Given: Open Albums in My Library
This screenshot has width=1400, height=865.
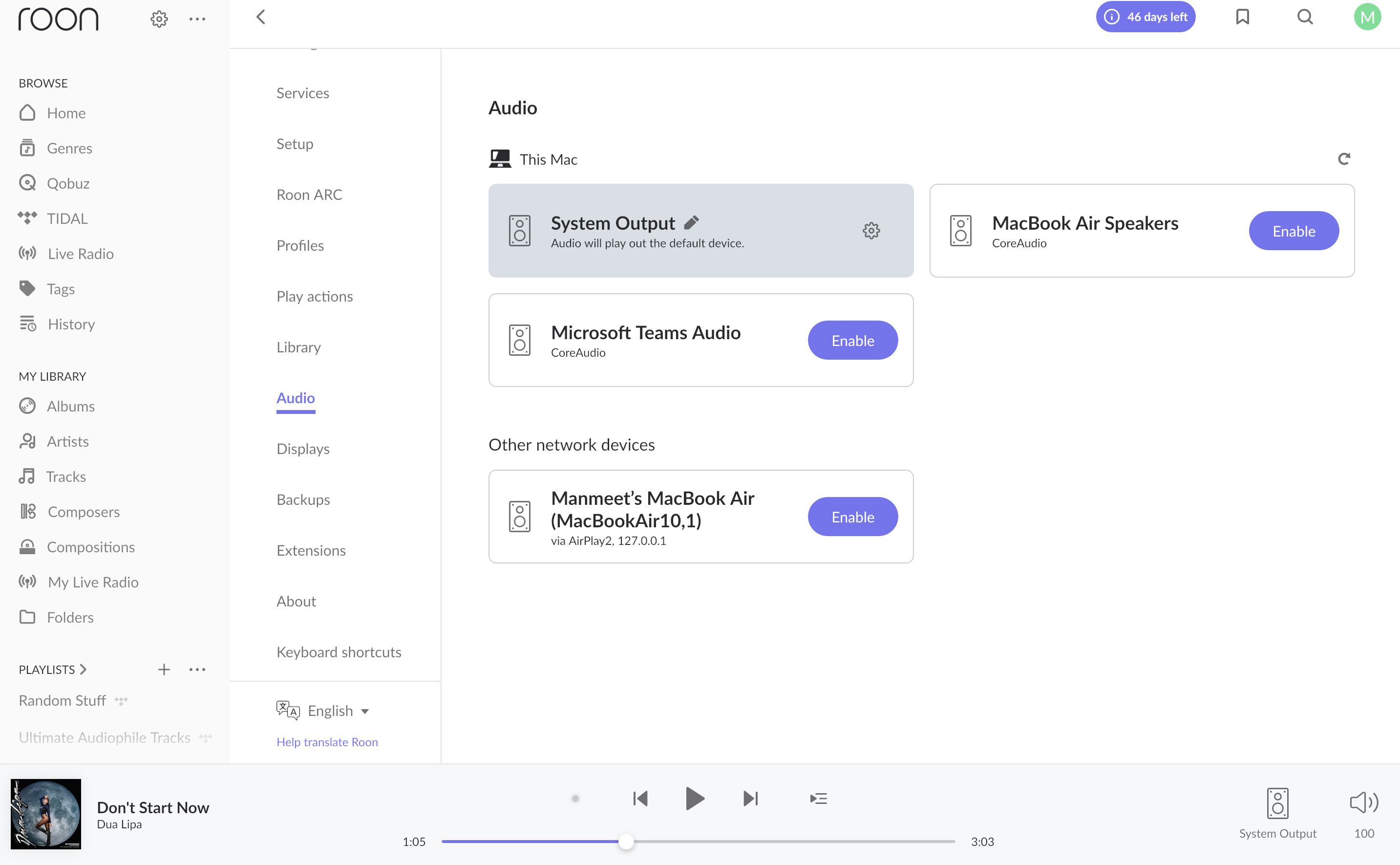Looking at the screenshot, I should click(x=57, y=406).
